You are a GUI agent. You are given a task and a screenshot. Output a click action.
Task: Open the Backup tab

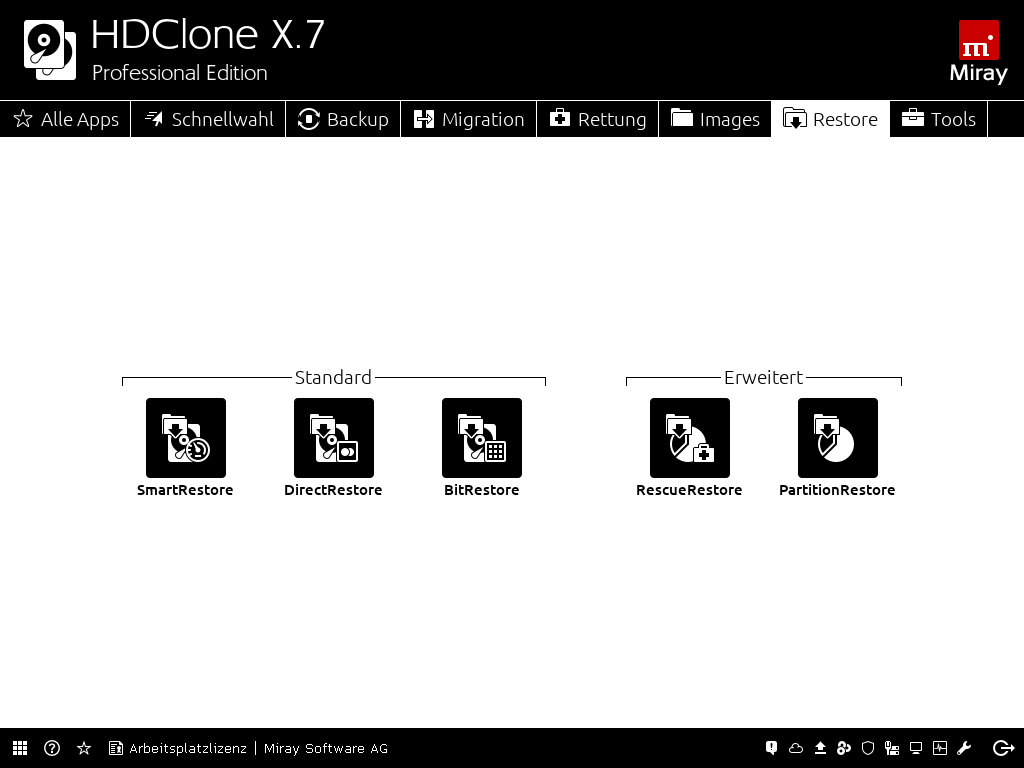point(343,119)
